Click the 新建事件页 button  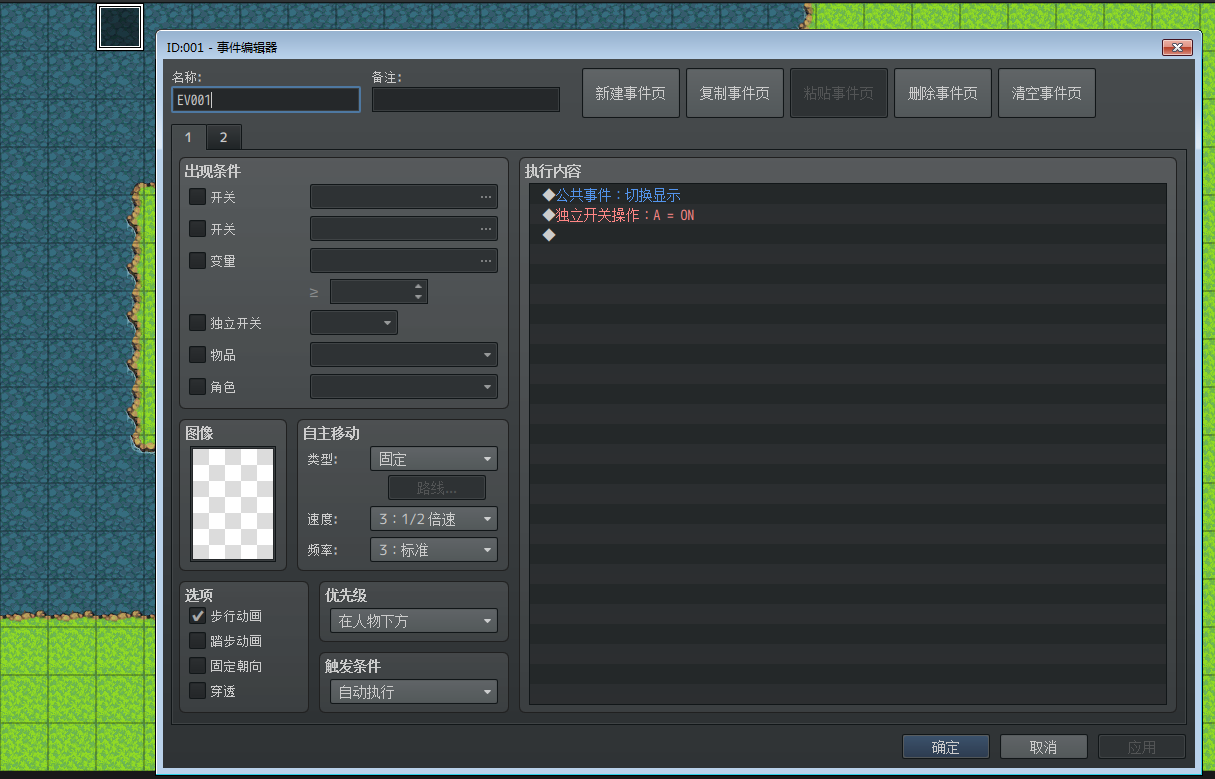631,93
